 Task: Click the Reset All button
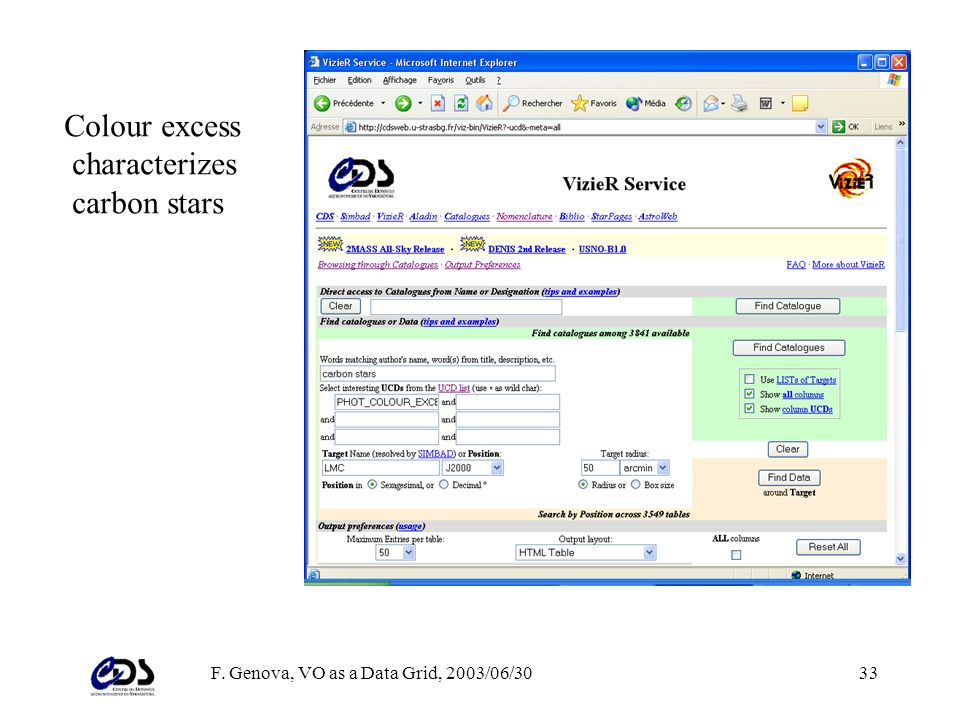tap(828, 547)
